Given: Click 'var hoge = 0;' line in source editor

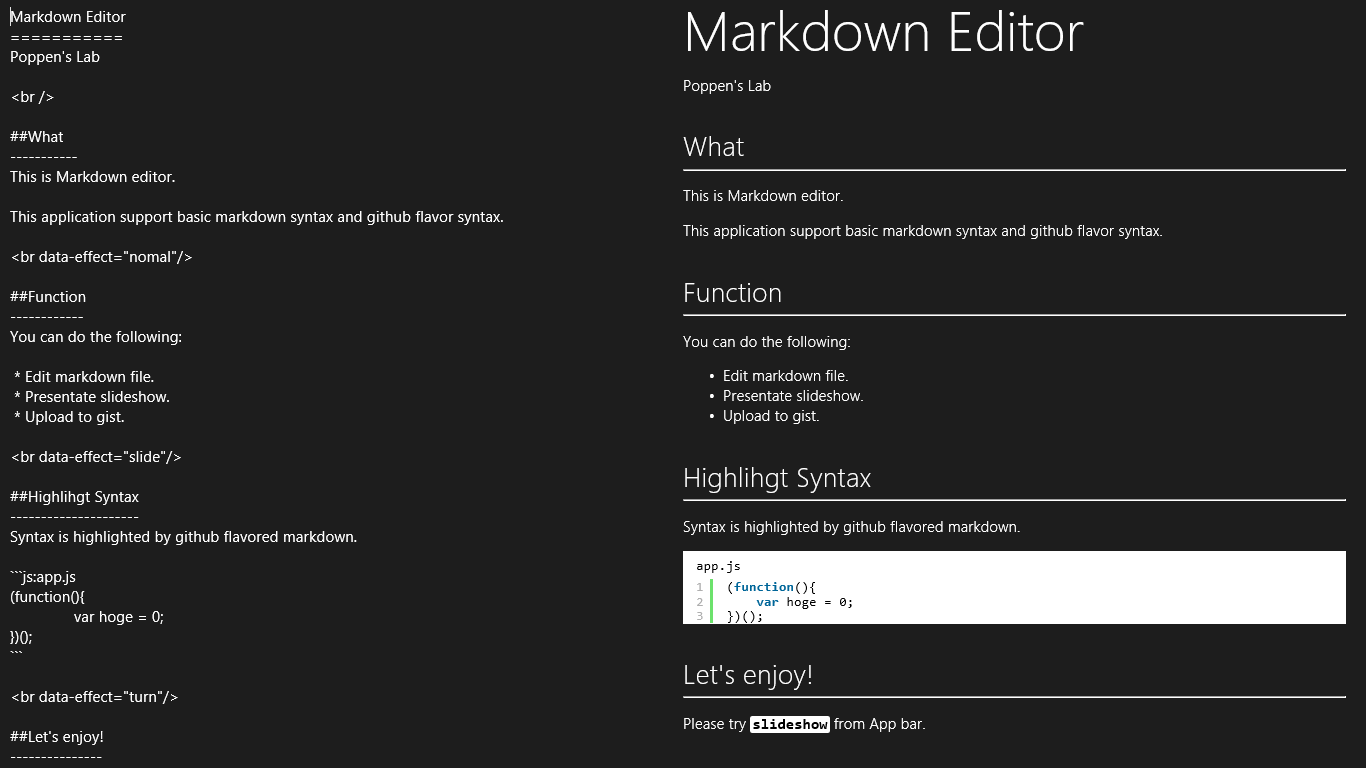Looking at the screenshot, I should (x=119, y=617).
